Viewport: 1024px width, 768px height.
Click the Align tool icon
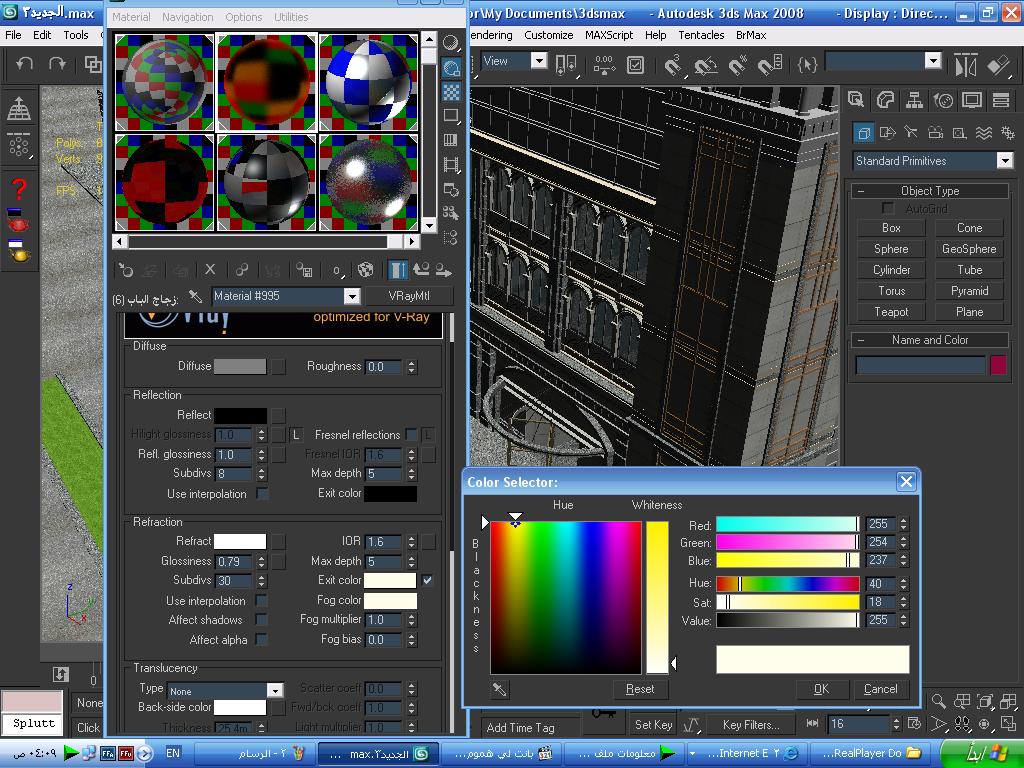point(998,65)
